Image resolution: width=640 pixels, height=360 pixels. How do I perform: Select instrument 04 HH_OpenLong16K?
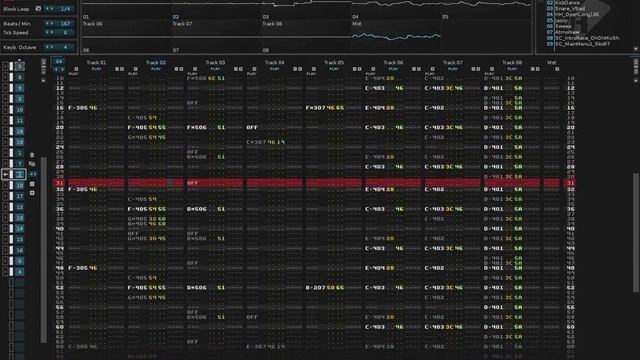(573, 14)
